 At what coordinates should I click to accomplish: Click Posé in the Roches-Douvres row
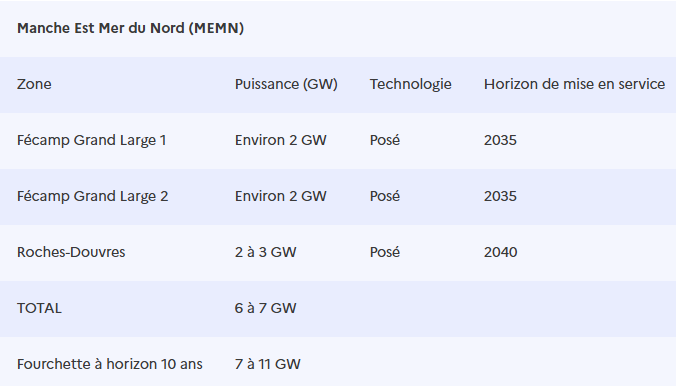point(385,252)
